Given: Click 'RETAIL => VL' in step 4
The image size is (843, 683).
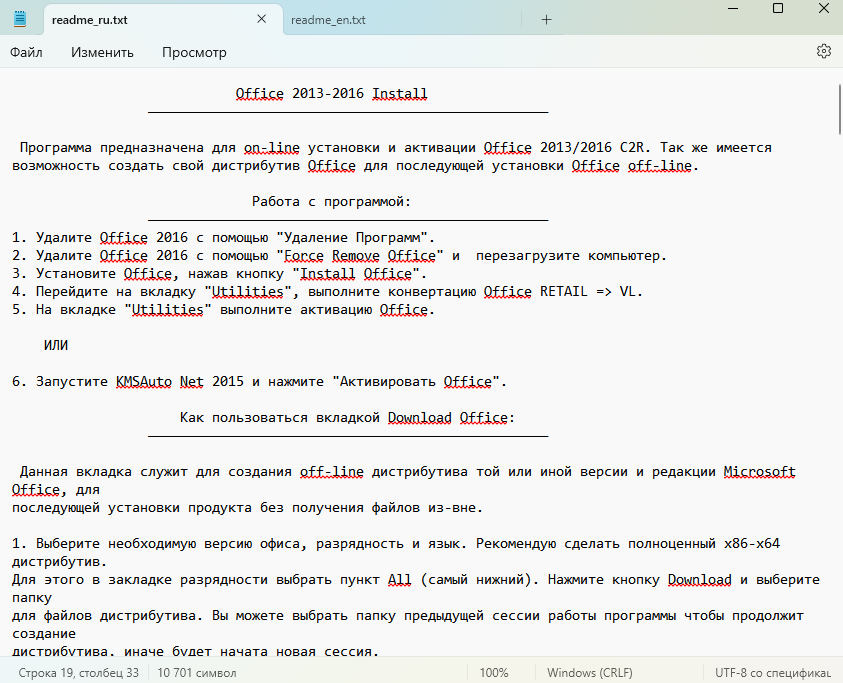Looking at the screenshot, I should tap(587, 291).
